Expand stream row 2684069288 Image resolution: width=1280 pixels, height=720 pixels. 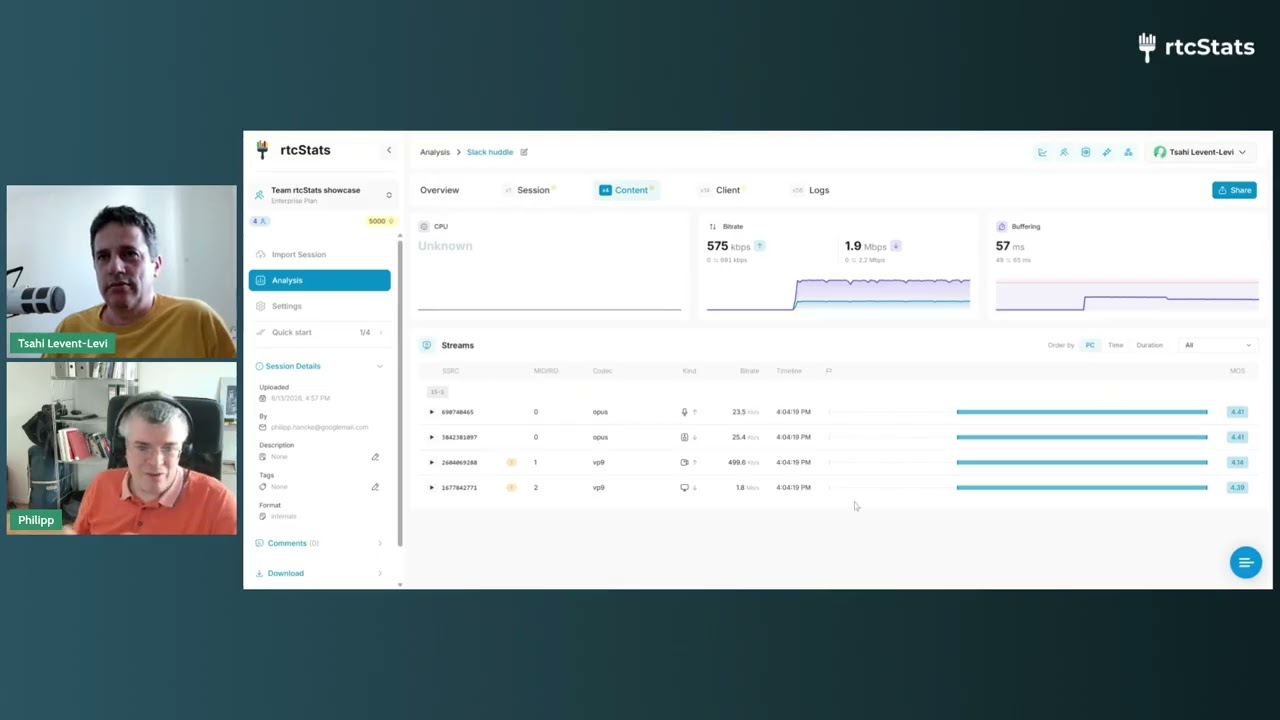pos(432,462)
